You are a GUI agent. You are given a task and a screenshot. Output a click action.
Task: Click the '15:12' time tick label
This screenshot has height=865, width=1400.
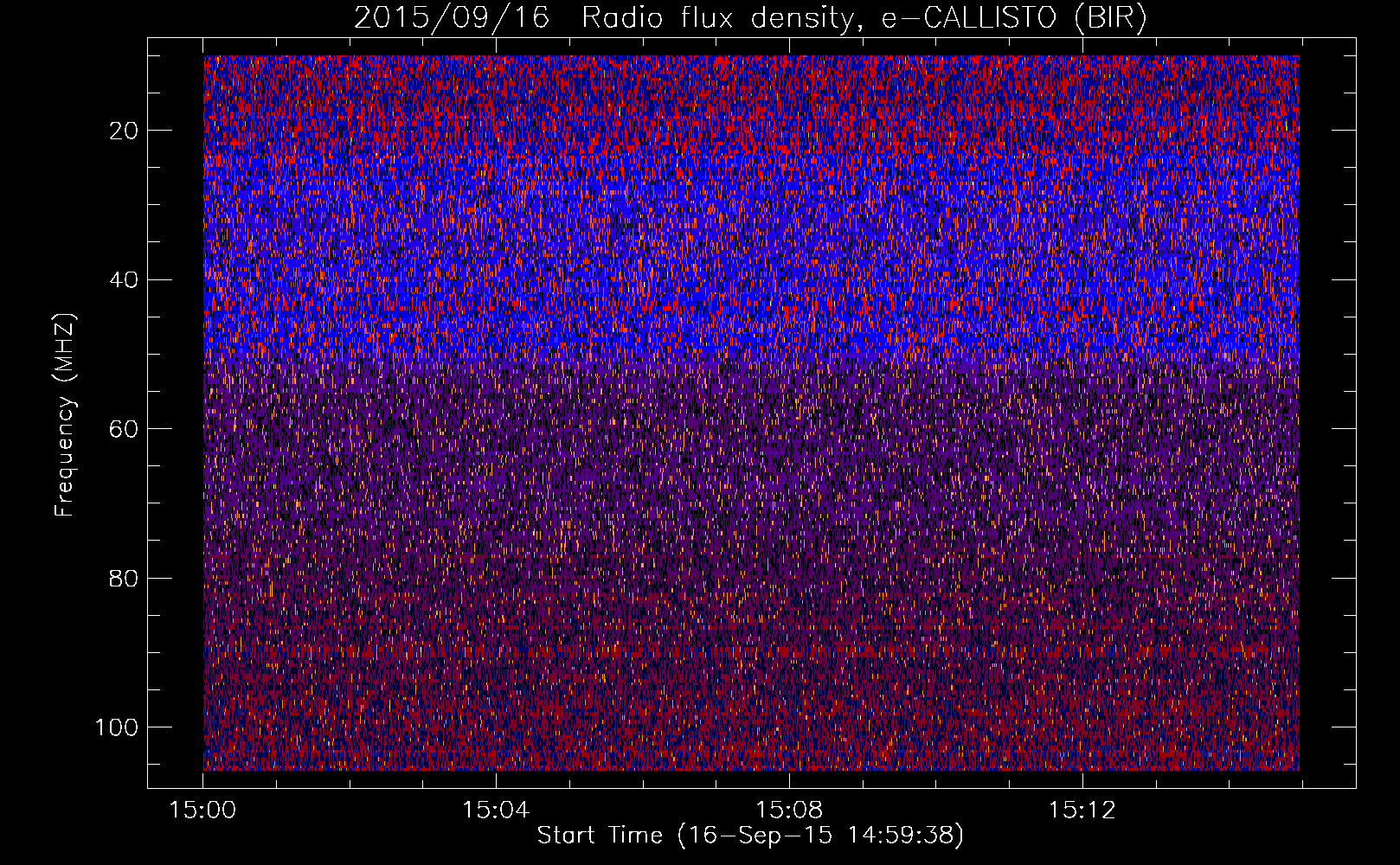pyautogui.click(x=1082, y=811)
